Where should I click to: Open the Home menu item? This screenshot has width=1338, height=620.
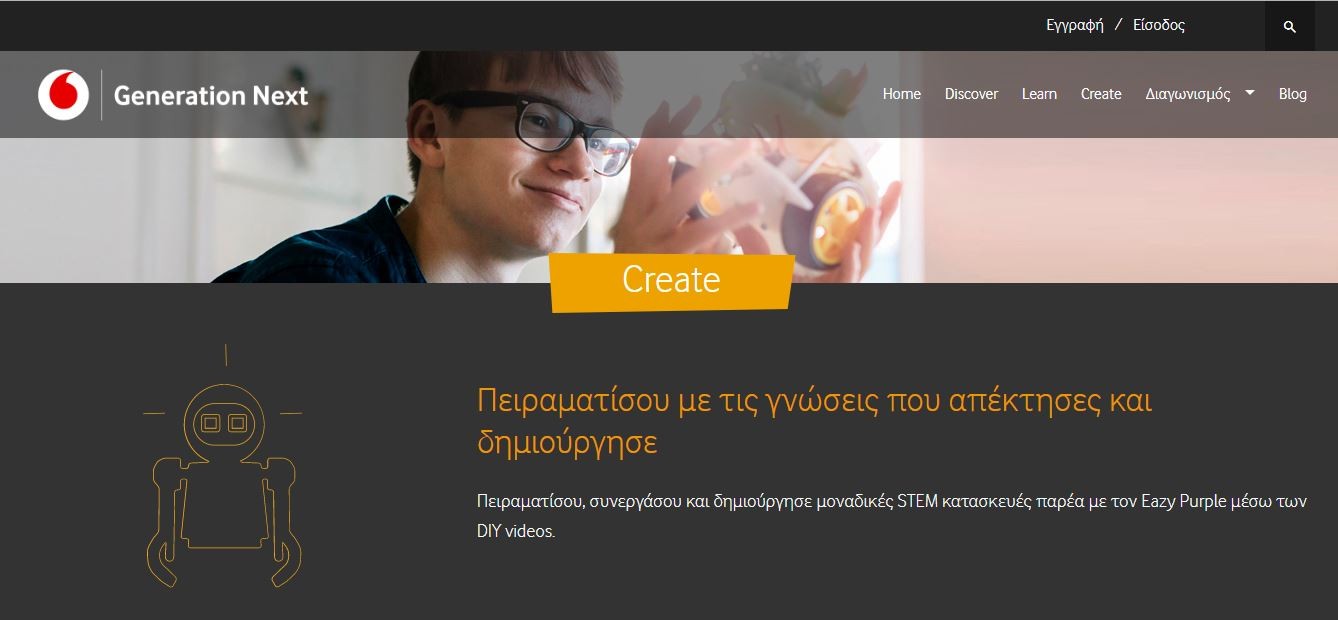click(901, 94)
